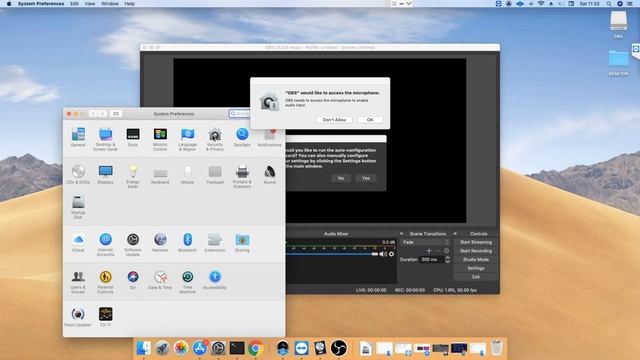Open Time Machine preferences
This screenshot has height=360, width=640.
(187, 282)
